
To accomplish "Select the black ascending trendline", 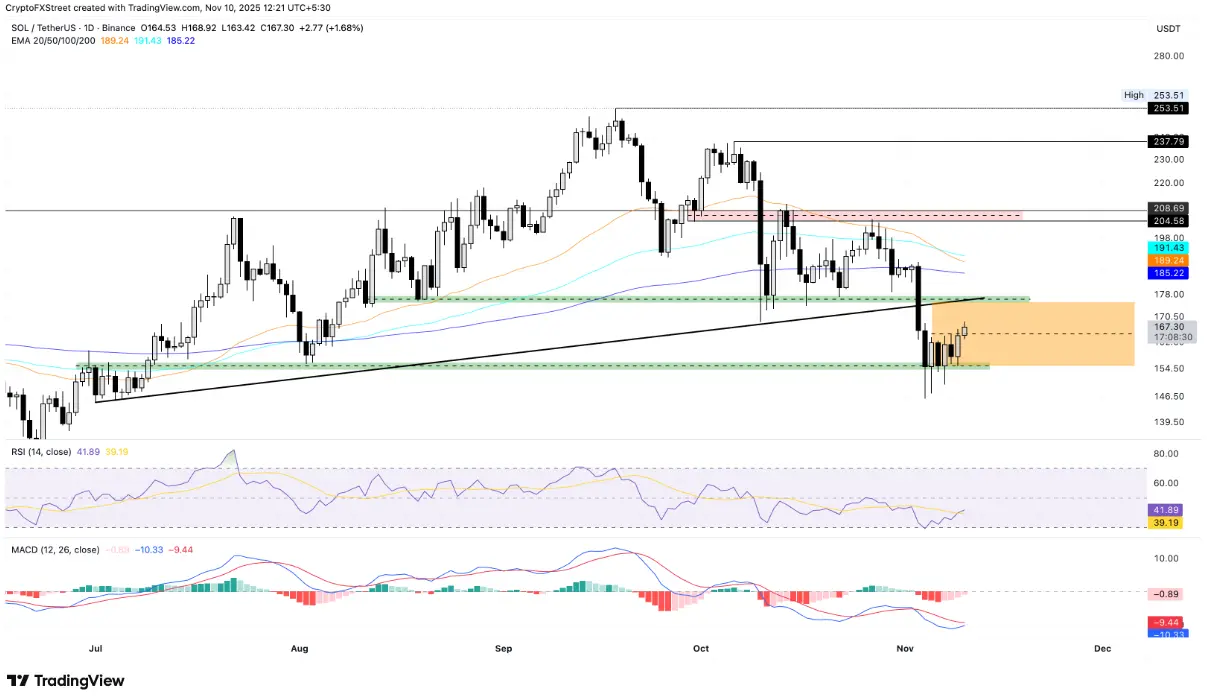I will (540, 350).
